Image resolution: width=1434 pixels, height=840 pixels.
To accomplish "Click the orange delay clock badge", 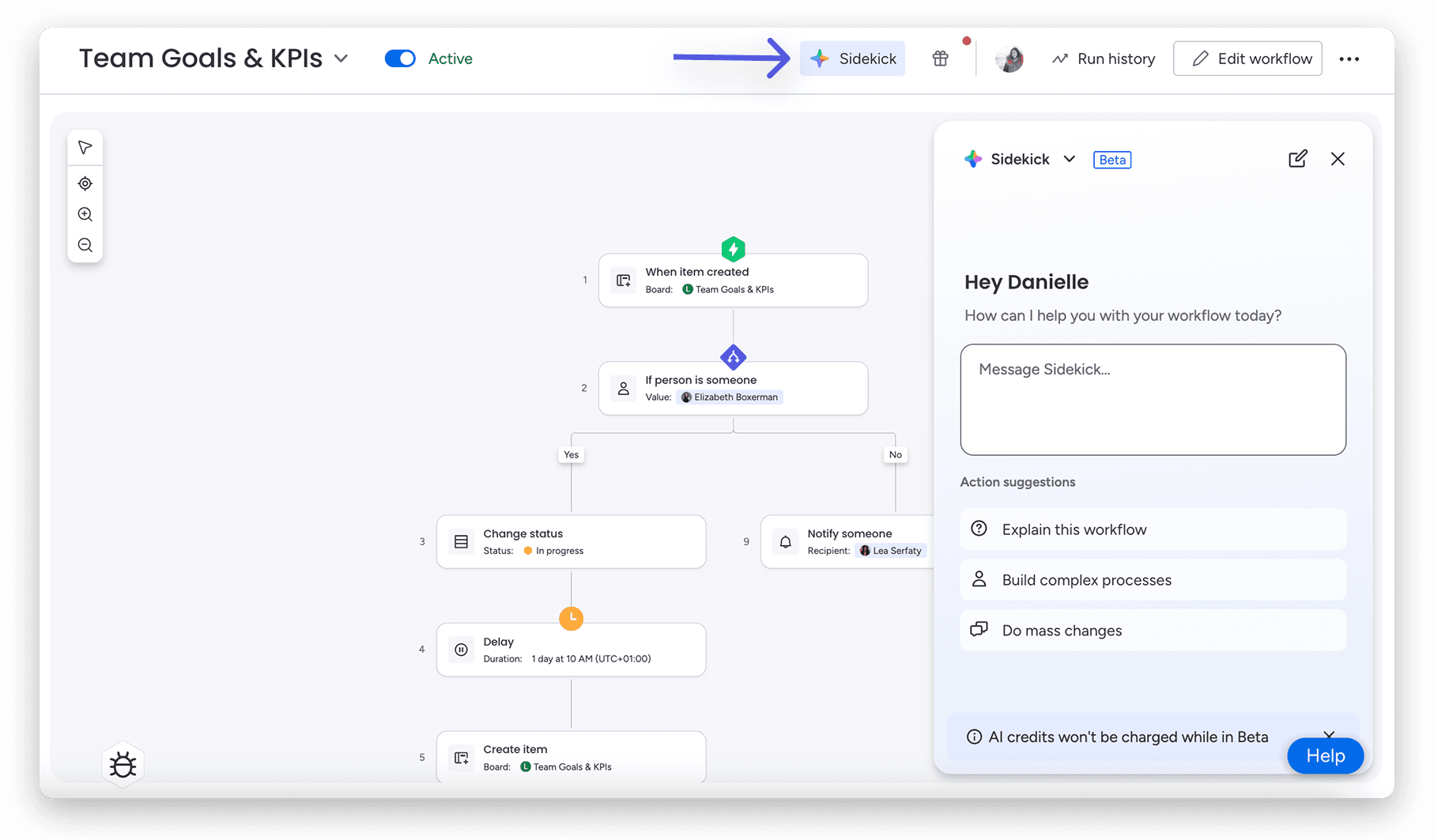I will click(x=571, y=618).
